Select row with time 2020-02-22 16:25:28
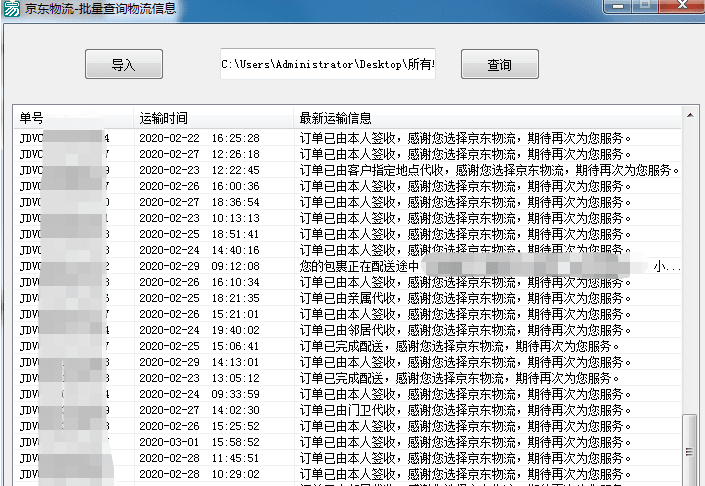705x486 pixels. 348,138
